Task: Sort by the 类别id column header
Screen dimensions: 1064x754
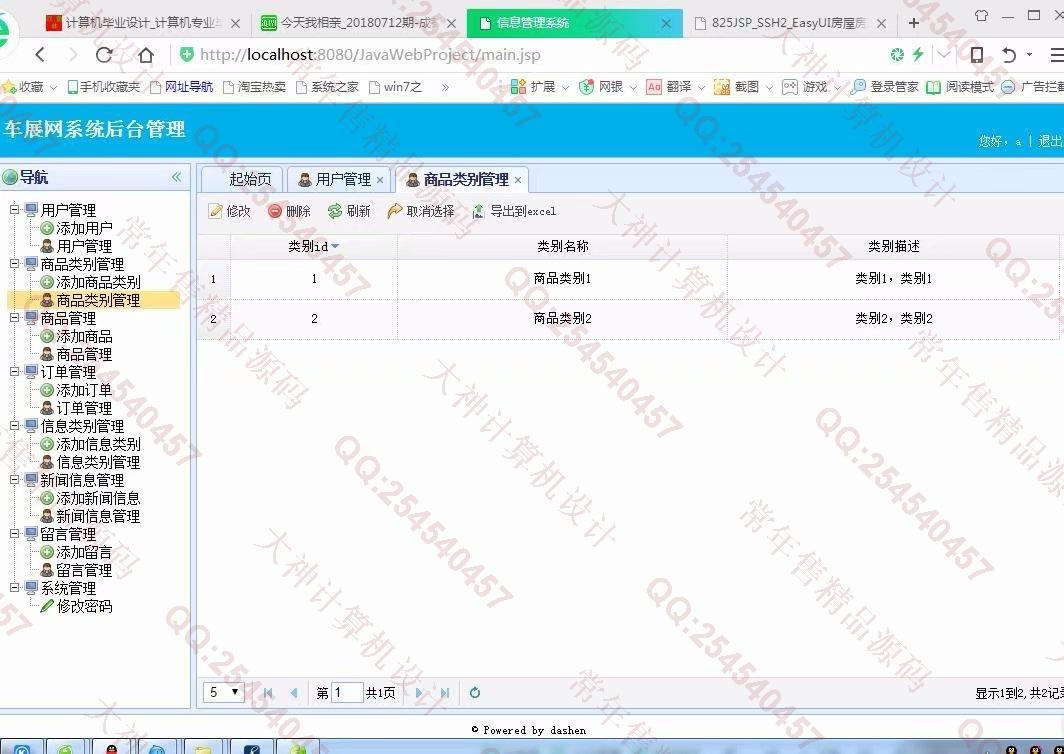Action: (314, 246)
